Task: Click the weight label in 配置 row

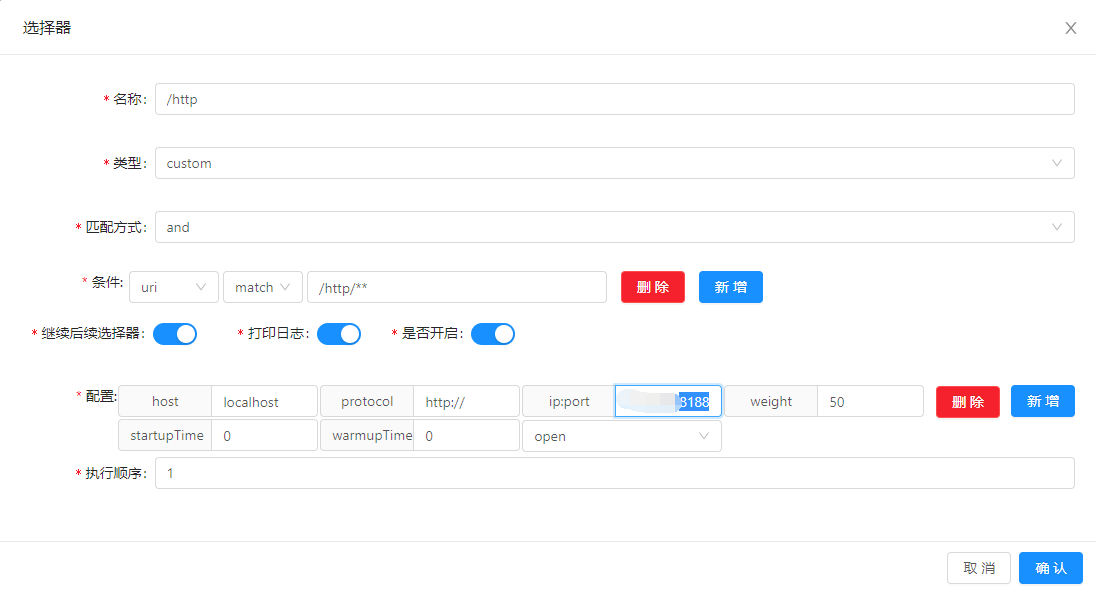Action: tap(771, 402)
